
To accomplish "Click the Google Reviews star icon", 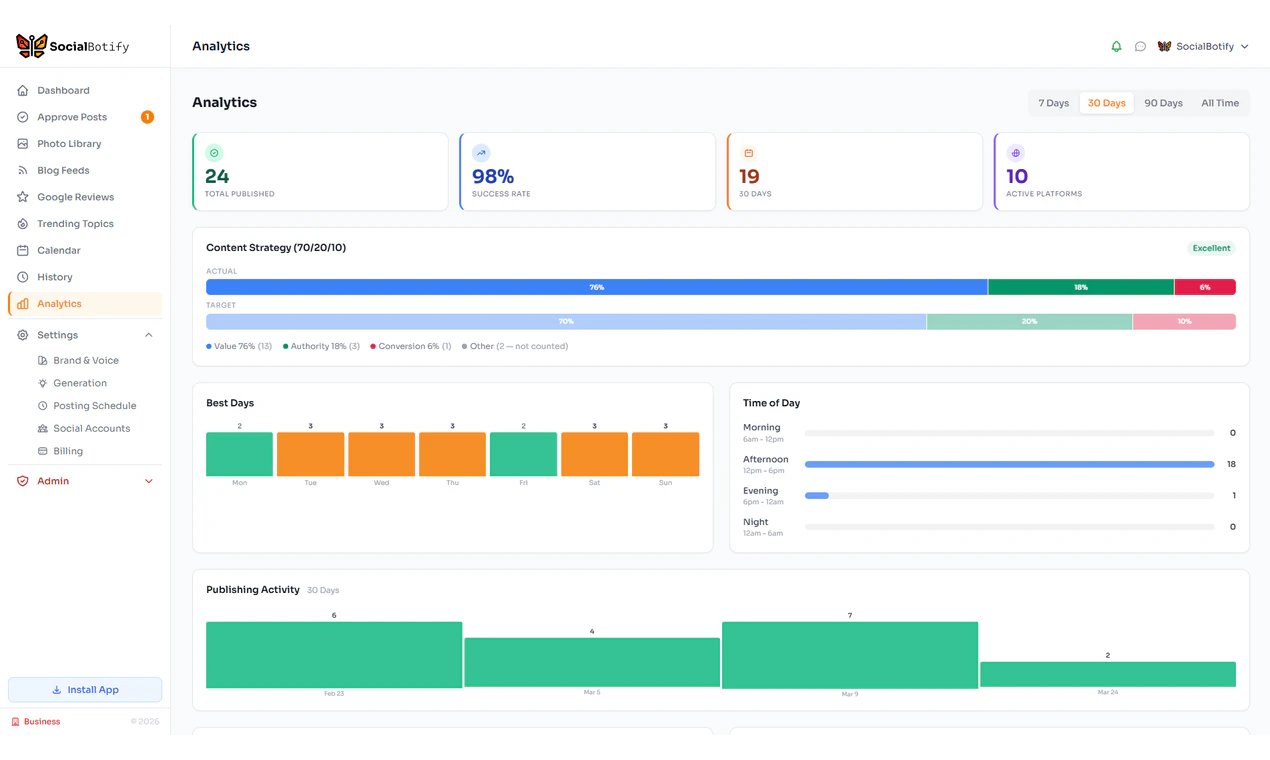I will (x=23, y=197).
